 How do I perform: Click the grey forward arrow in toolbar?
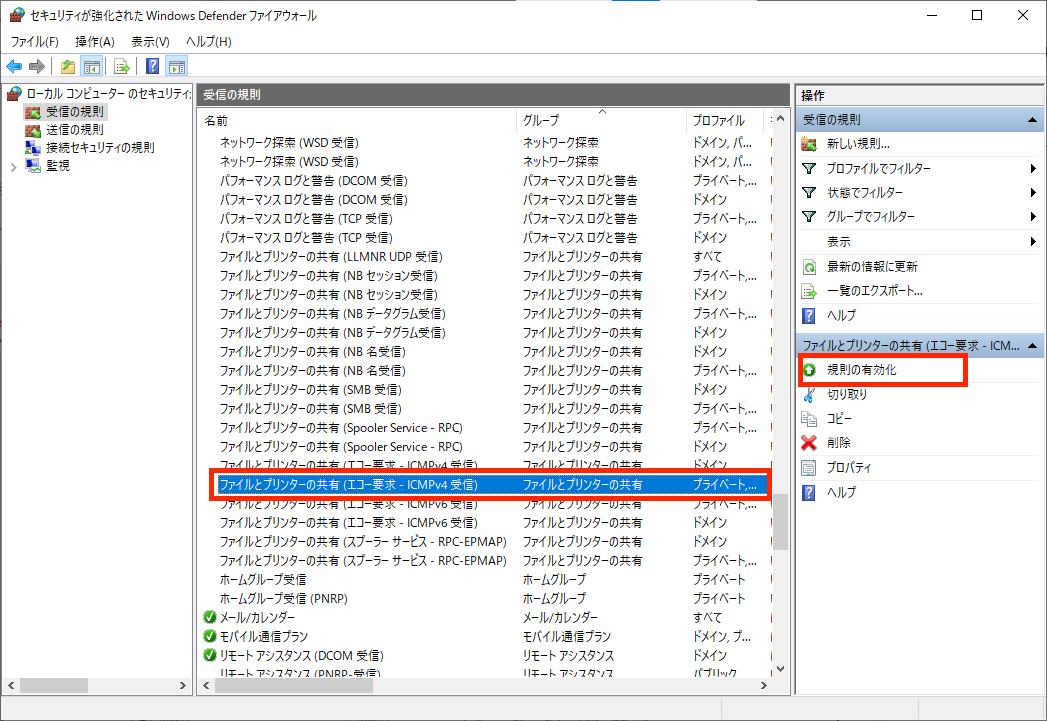pos(37,66)
